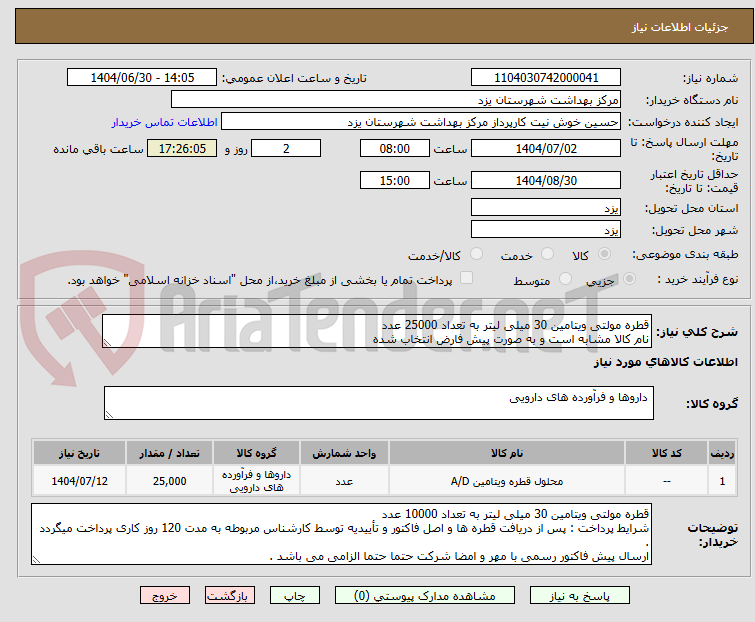Click the پاسخ به نیاز button
The width and height of the screenshot is (755, 622).
point(580,596)
